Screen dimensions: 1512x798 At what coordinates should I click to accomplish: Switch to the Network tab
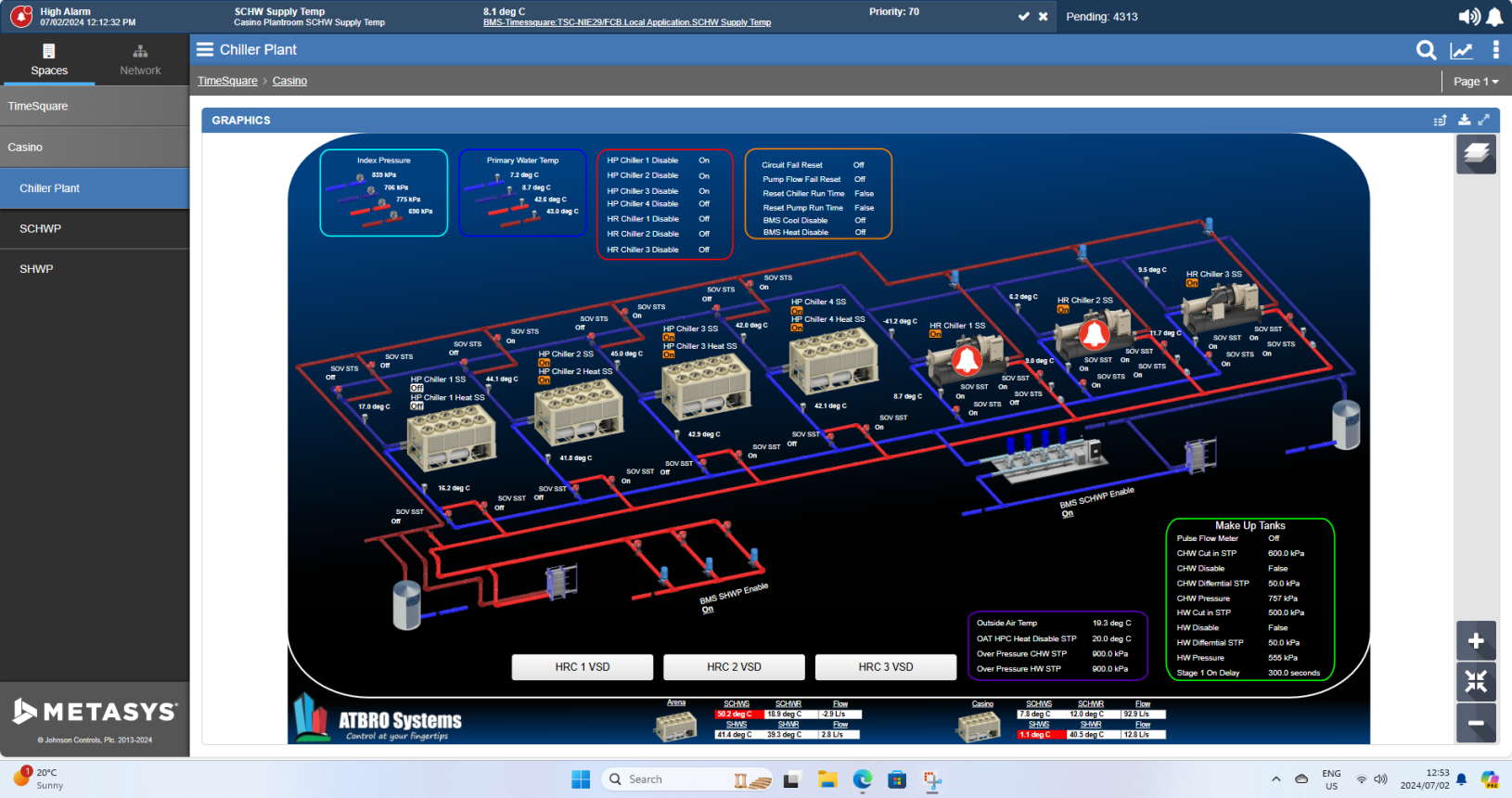[140, 59]
